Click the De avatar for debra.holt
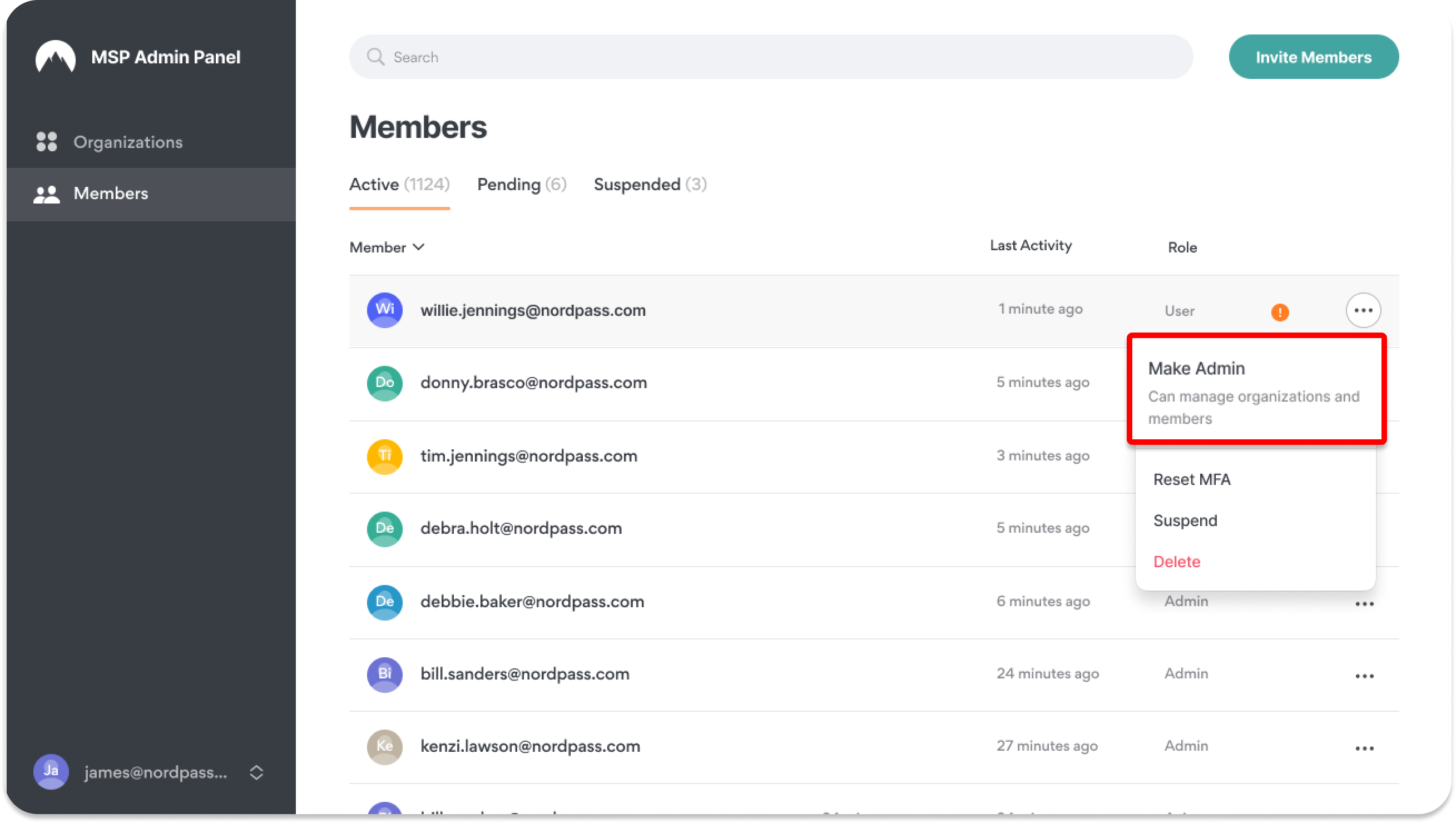Viewport: 1456px width, 823px height. pos(384,528)
